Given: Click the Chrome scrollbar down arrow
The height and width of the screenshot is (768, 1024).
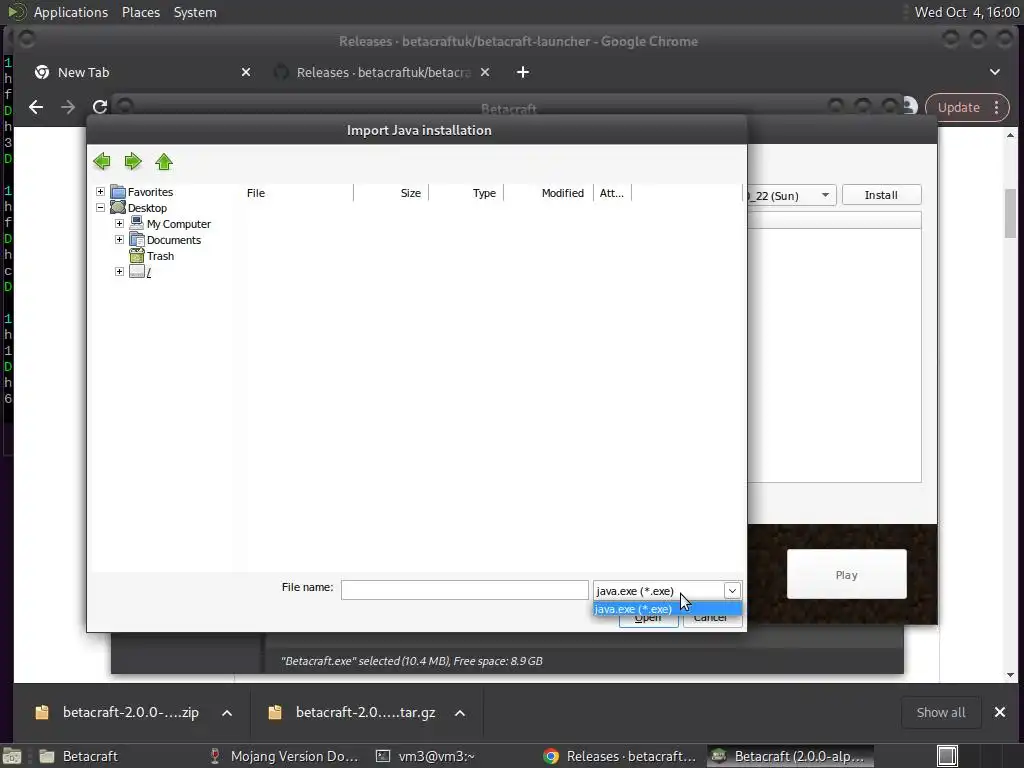Looking at the screenshot, I should tap(1010, 675).
